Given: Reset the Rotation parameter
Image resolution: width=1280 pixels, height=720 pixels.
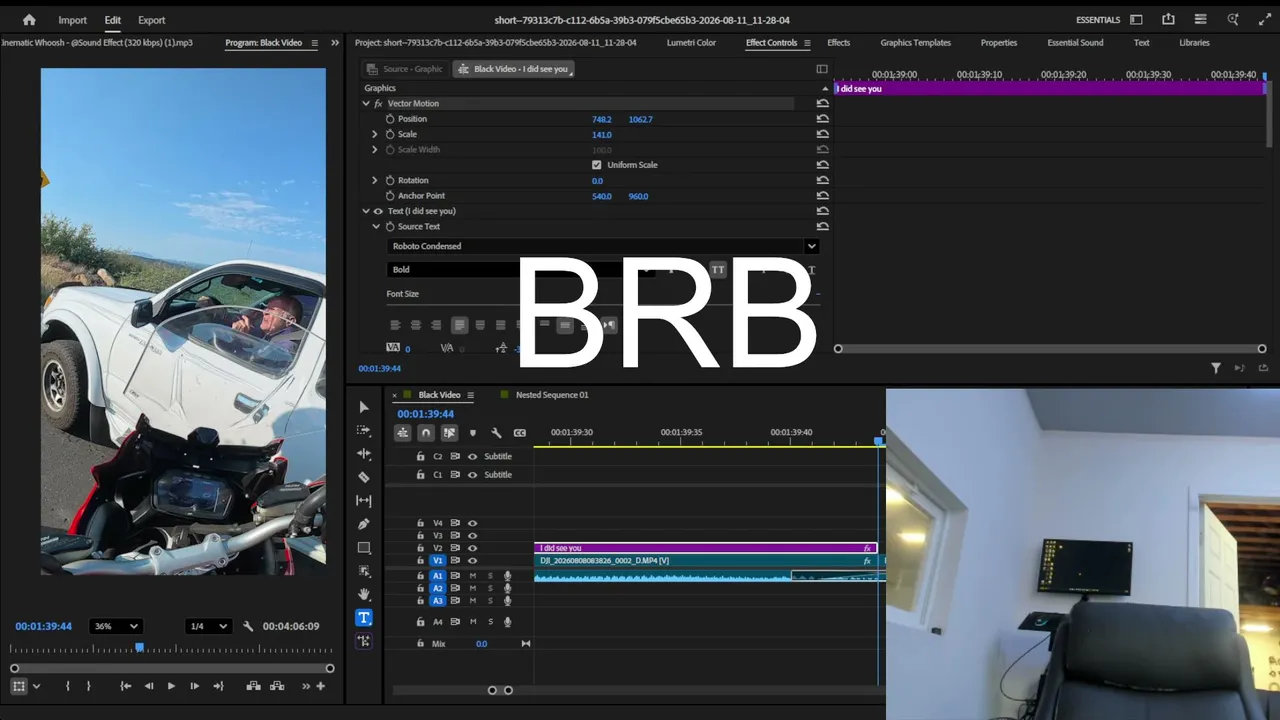Looking at the screenshot, I should point(822,180).
